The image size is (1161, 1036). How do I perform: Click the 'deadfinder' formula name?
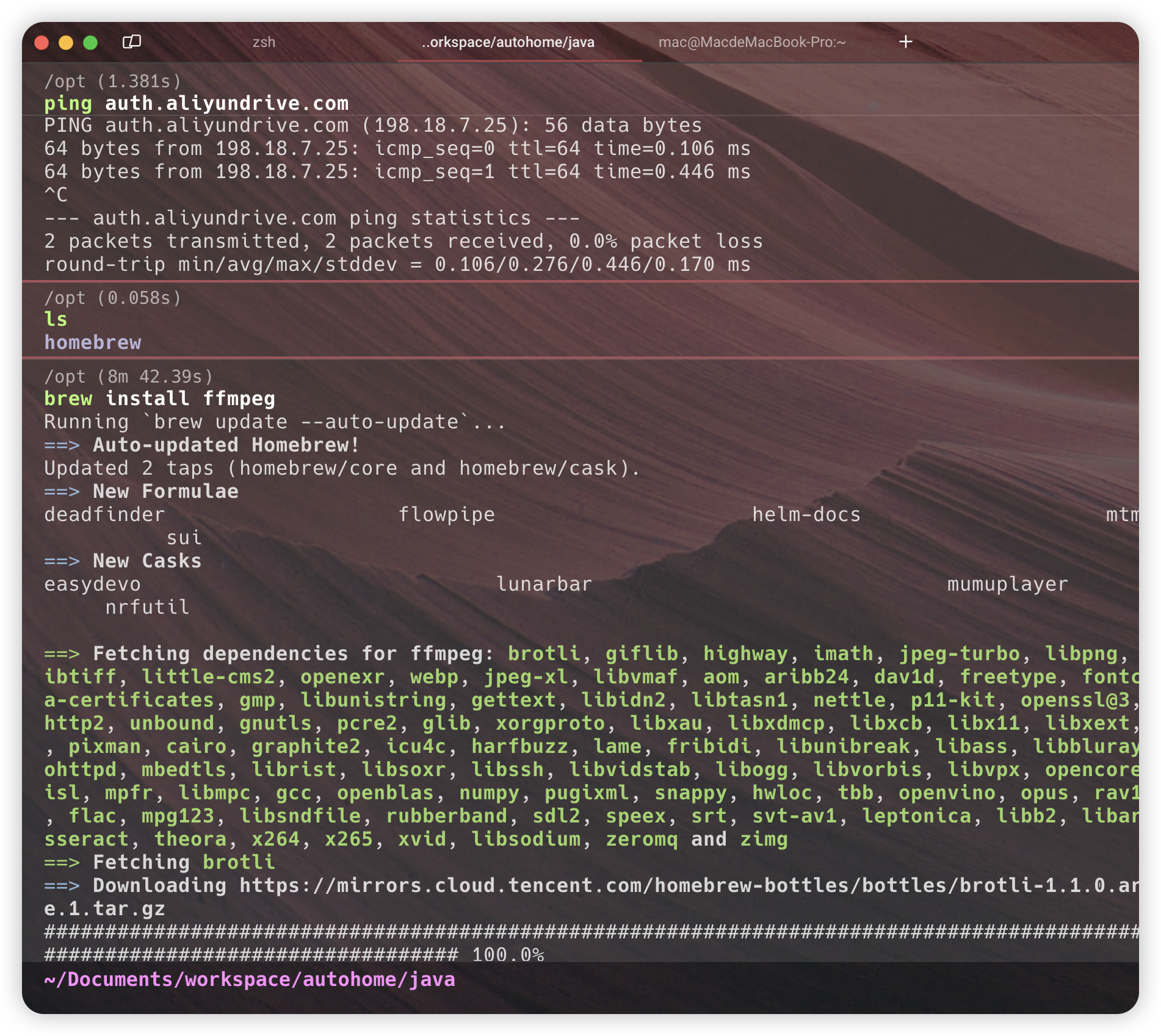pyautogui.click(x=104, y=514)
